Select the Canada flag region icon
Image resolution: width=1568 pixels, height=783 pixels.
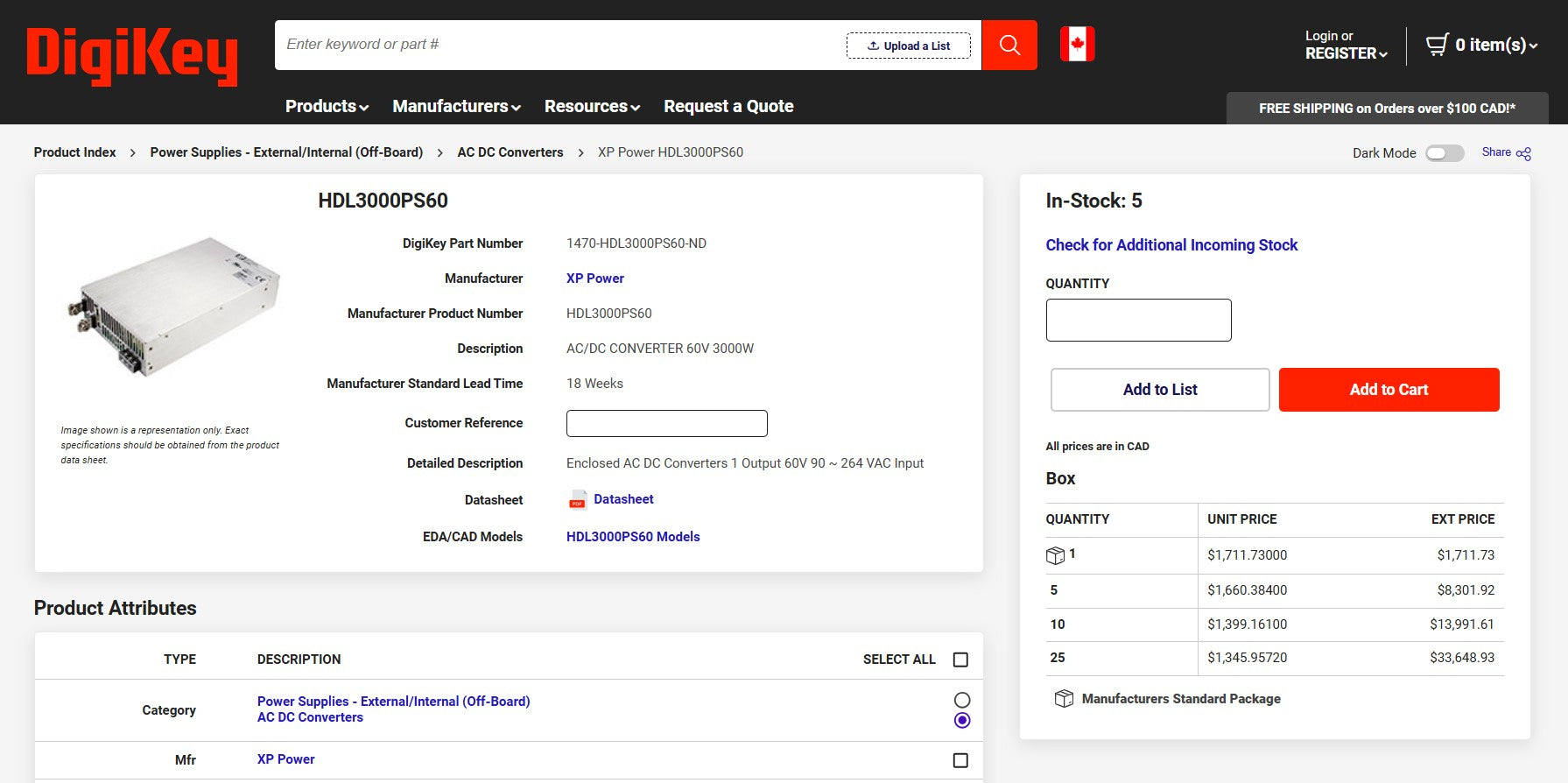coord(1077,44)
